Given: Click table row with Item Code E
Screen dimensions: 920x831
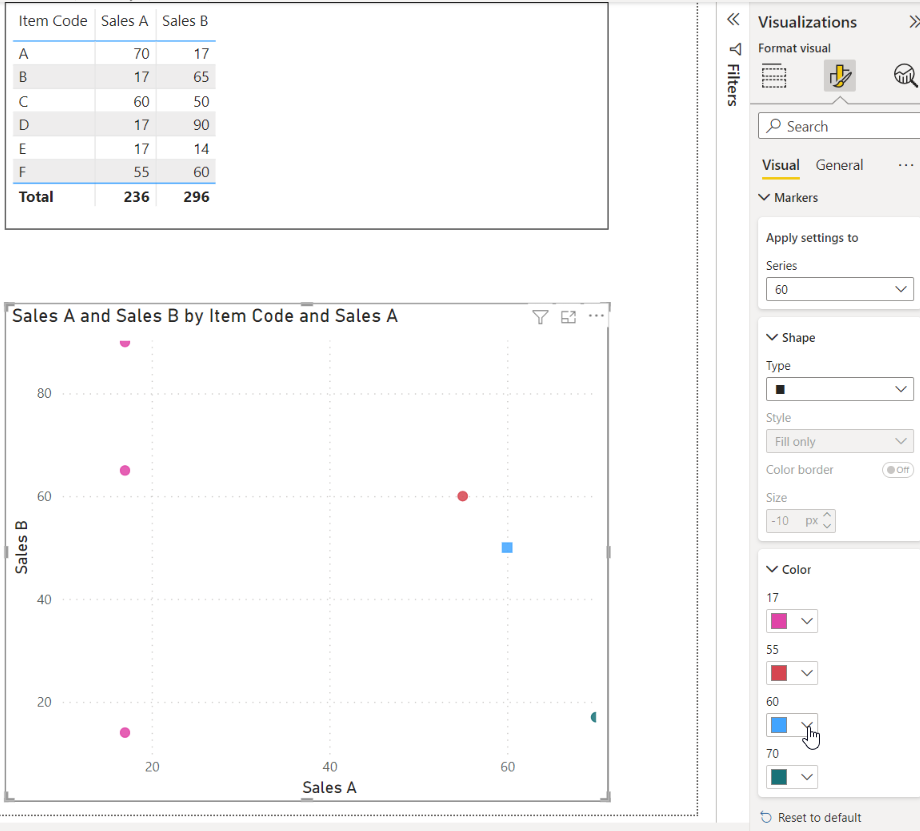Looking at the screenshot, I should coord(114,148).
